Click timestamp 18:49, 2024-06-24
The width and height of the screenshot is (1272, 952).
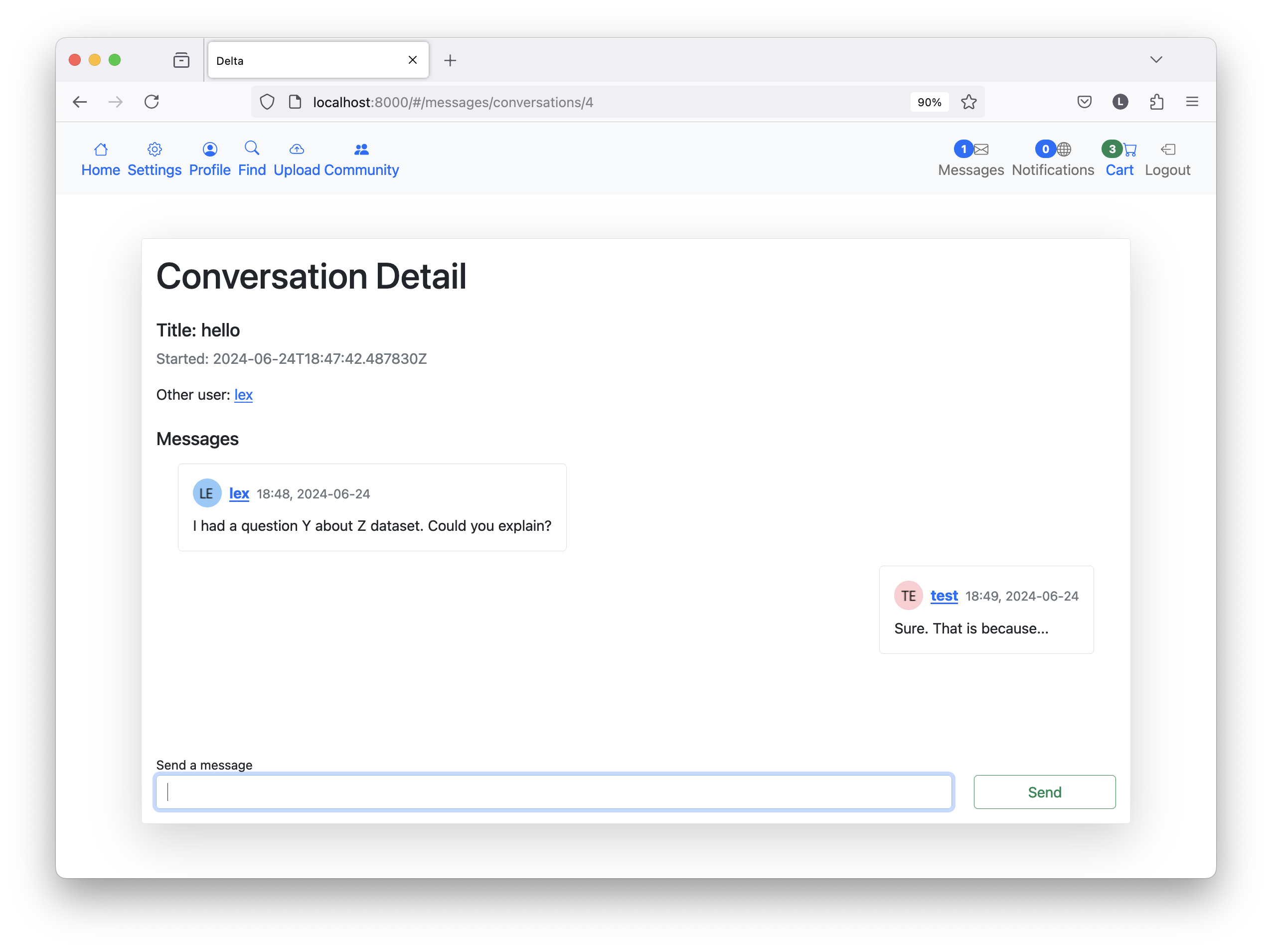[1021, 596]
